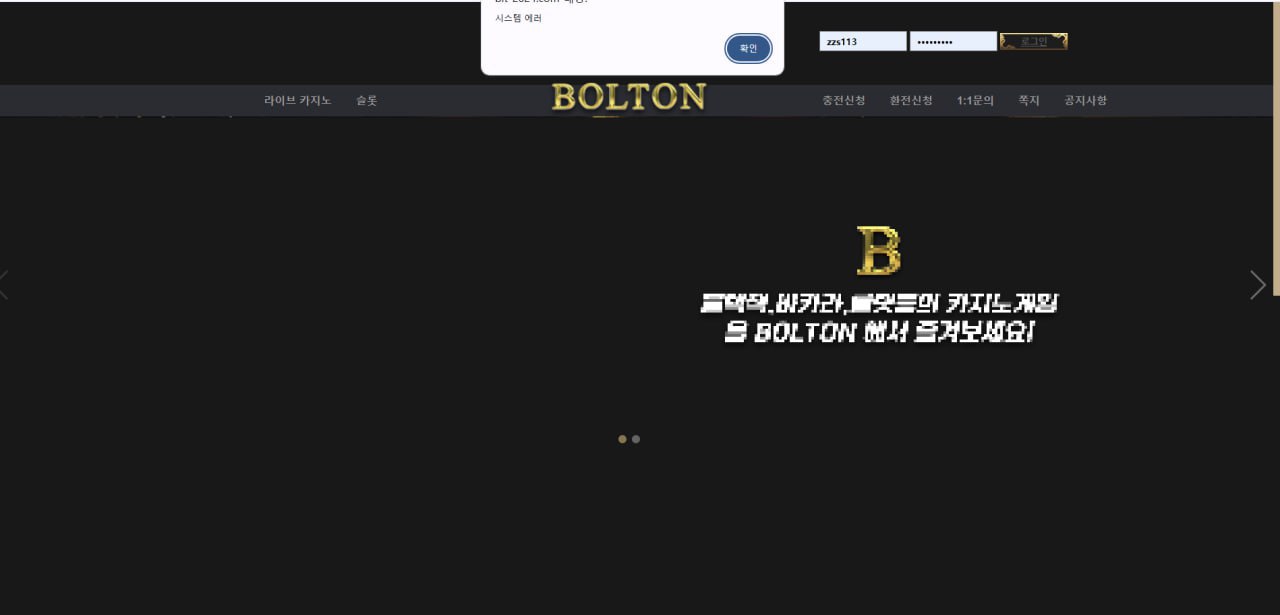Click the masked password input field
This screenshot has width=1280, height=615.
point(952,41)
